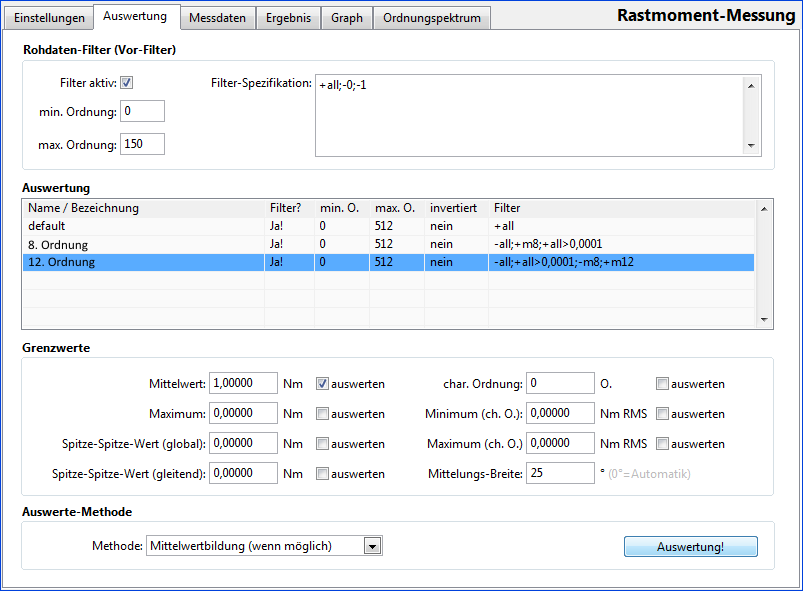This screenshot has height=591, width=803.
Task: Click the Spitze-Spitze-Wert (global) value field
Action: click(243, 443)
